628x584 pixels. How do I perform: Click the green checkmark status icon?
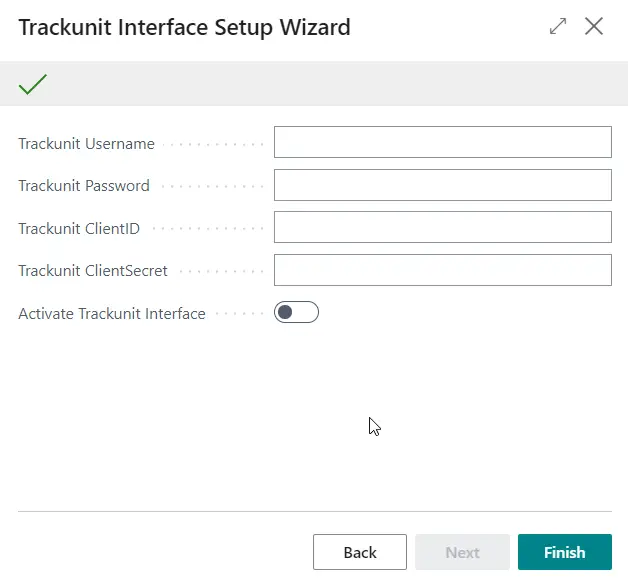pos(33,85)
